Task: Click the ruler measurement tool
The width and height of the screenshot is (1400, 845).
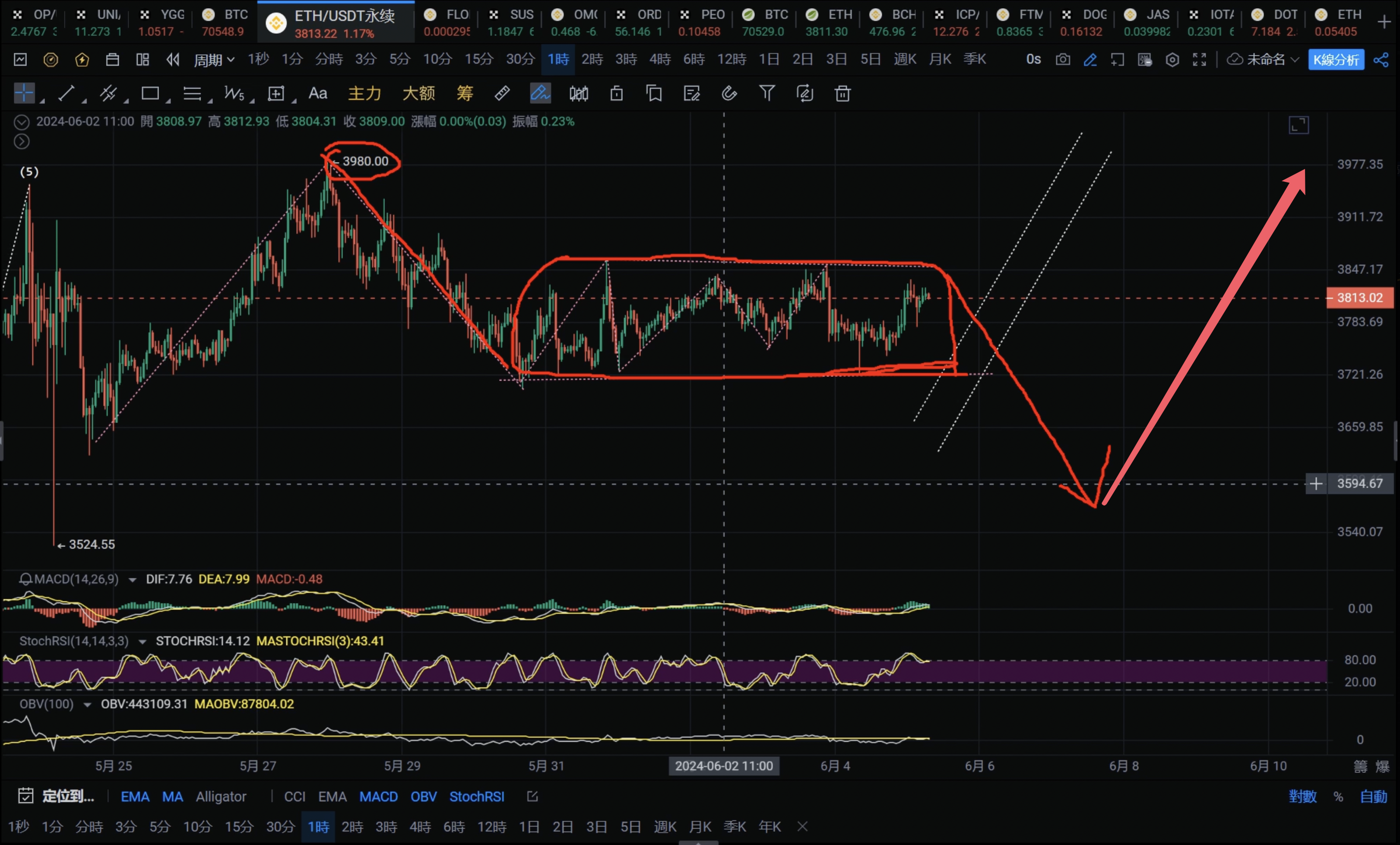Action: [502, 93]
